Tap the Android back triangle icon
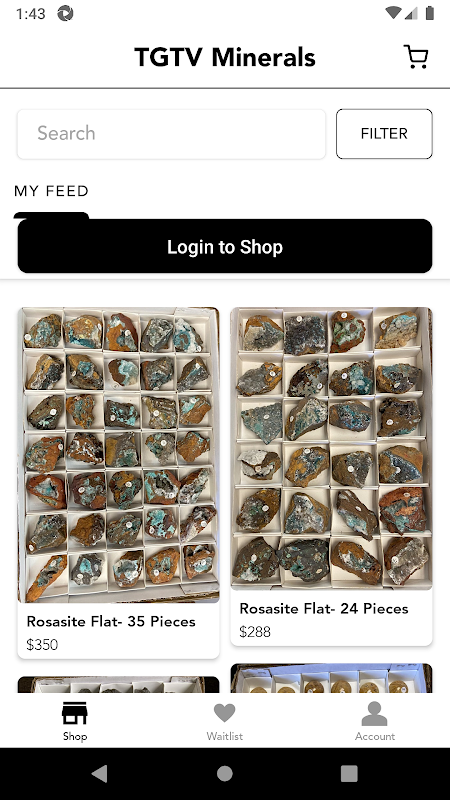Image resolution: width=450 pixels, height=800 pixels. pyautogui.click(x=99, y=773)
